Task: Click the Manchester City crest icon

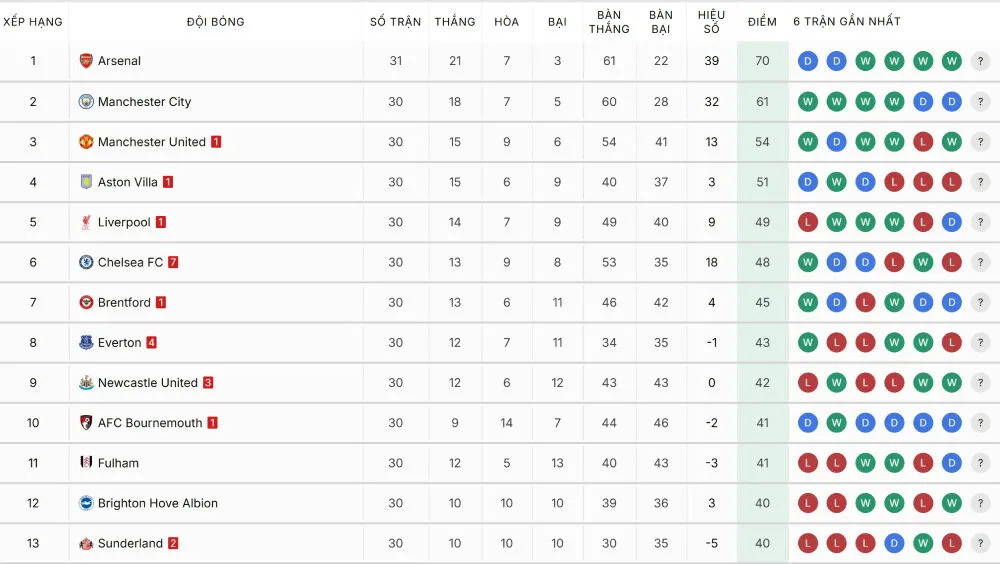Action: click(86, 102)
